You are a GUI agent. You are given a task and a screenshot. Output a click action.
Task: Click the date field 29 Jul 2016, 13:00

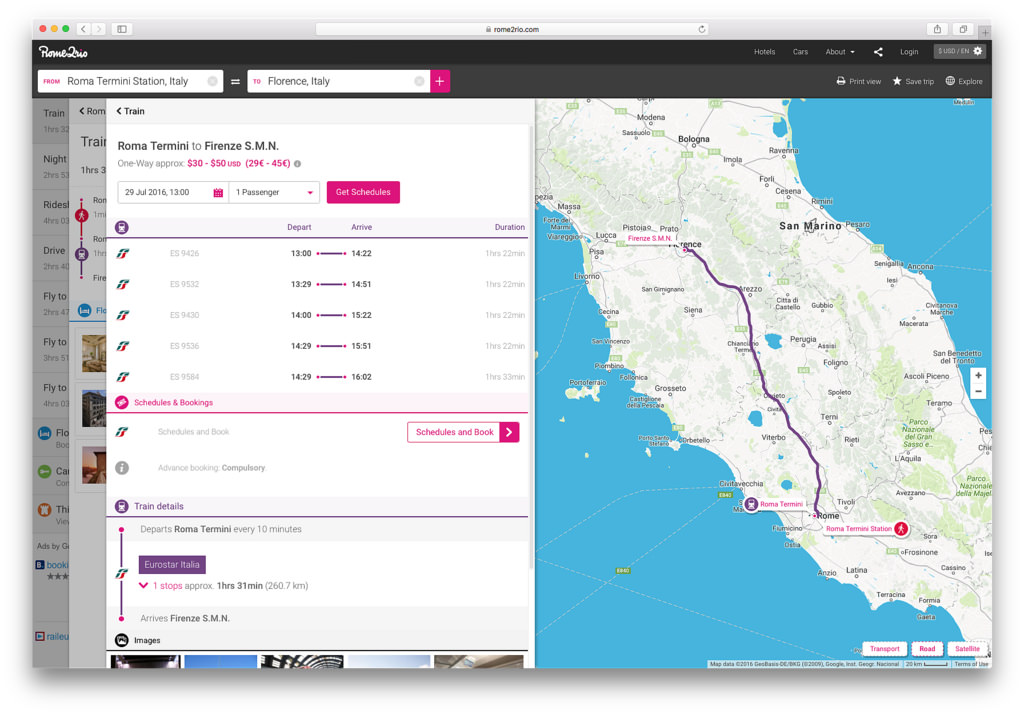pos(173,193)
